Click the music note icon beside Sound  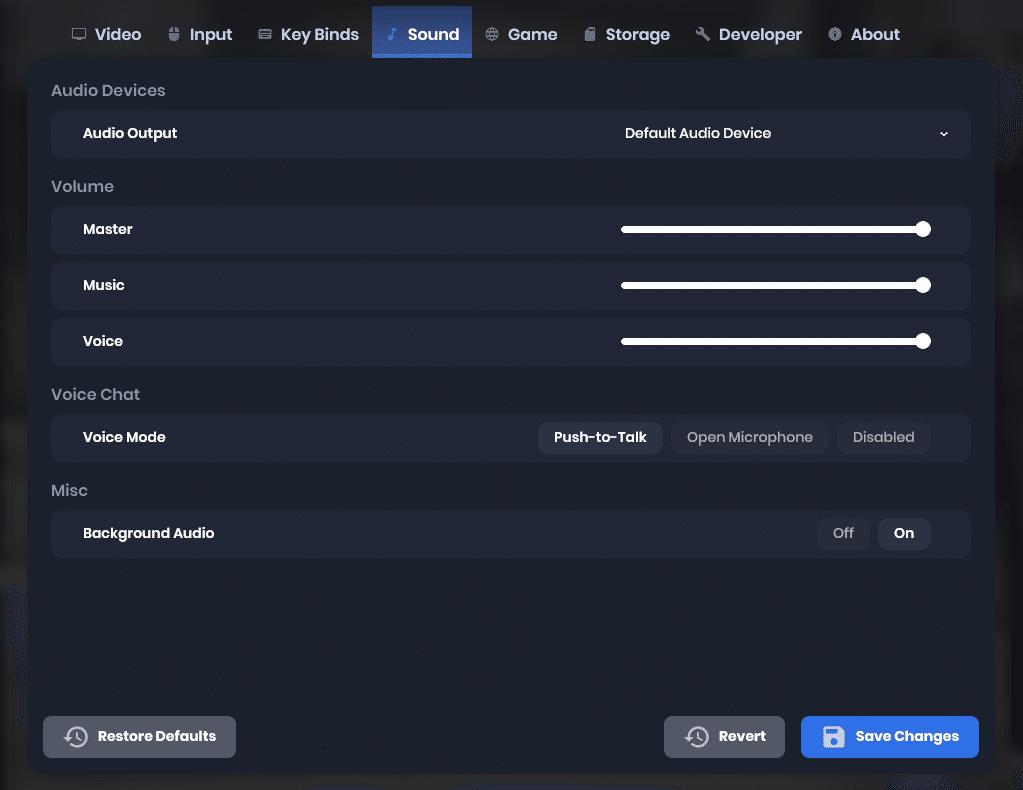point(391,34)
